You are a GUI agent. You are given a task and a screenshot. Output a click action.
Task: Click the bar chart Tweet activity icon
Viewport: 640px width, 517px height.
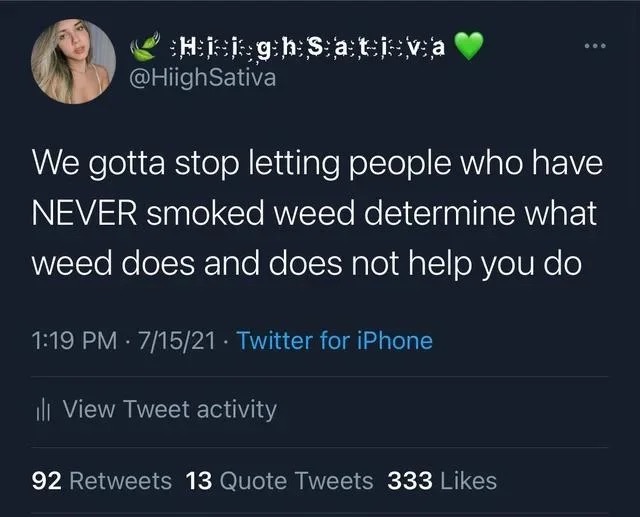pos(42,410)
